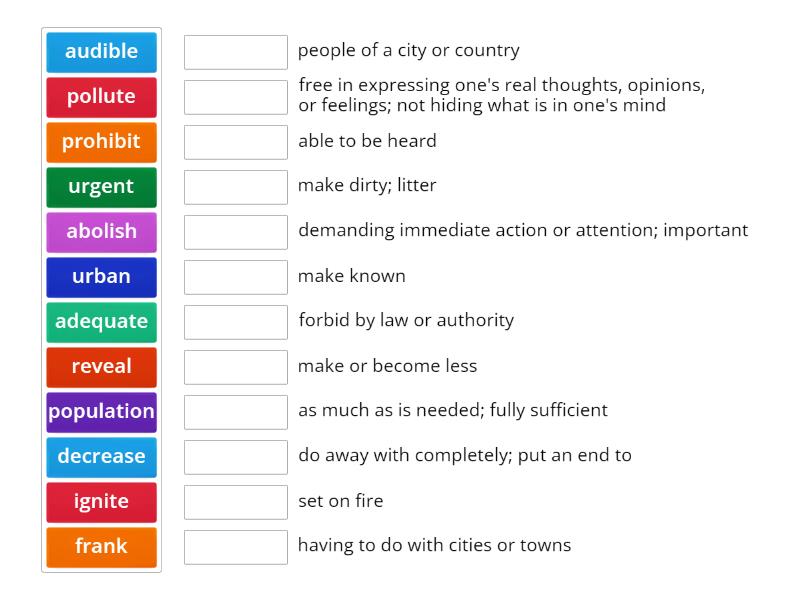Click answer box beside "people of a city or country"
The height and width of the screenshot is (600, 800).
click(x=236, y=52)
